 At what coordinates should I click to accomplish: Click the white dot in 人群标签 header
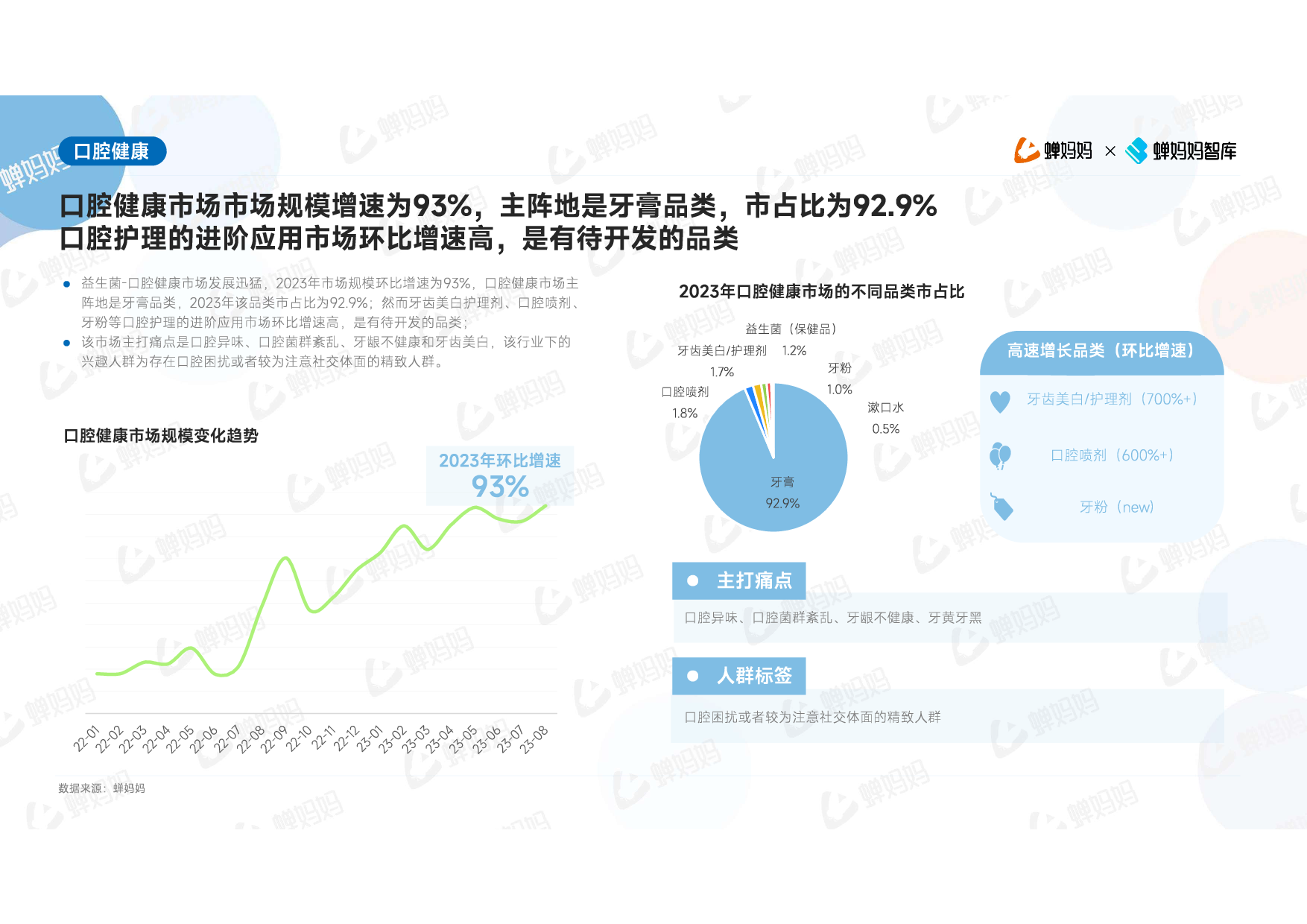692,676
